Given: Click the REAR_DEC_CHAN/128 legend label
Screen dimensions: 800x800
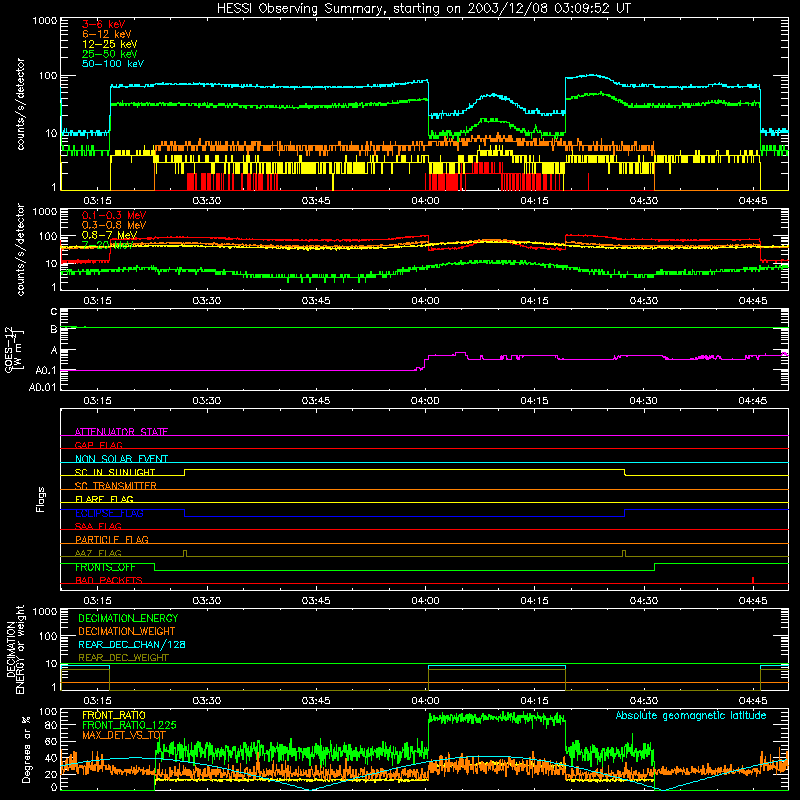Looking at the screenshot, I should [x=132, y=644].
